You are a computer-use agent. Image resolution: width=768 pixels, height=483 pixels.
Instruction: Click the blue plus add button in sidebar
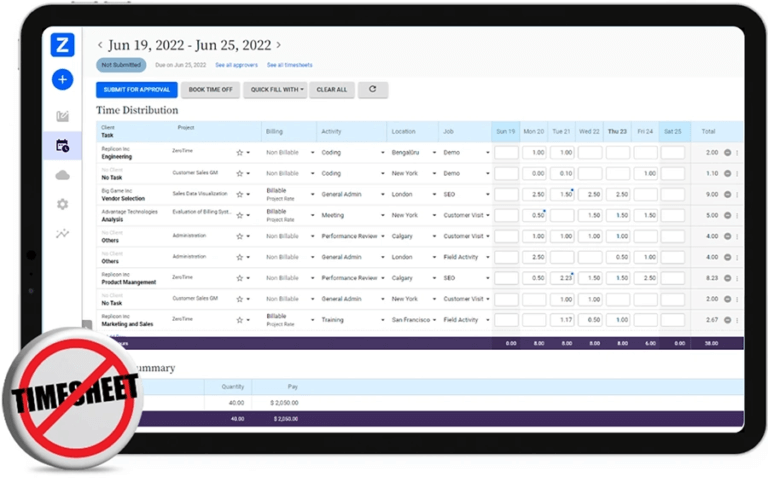[x=62, y=79]
